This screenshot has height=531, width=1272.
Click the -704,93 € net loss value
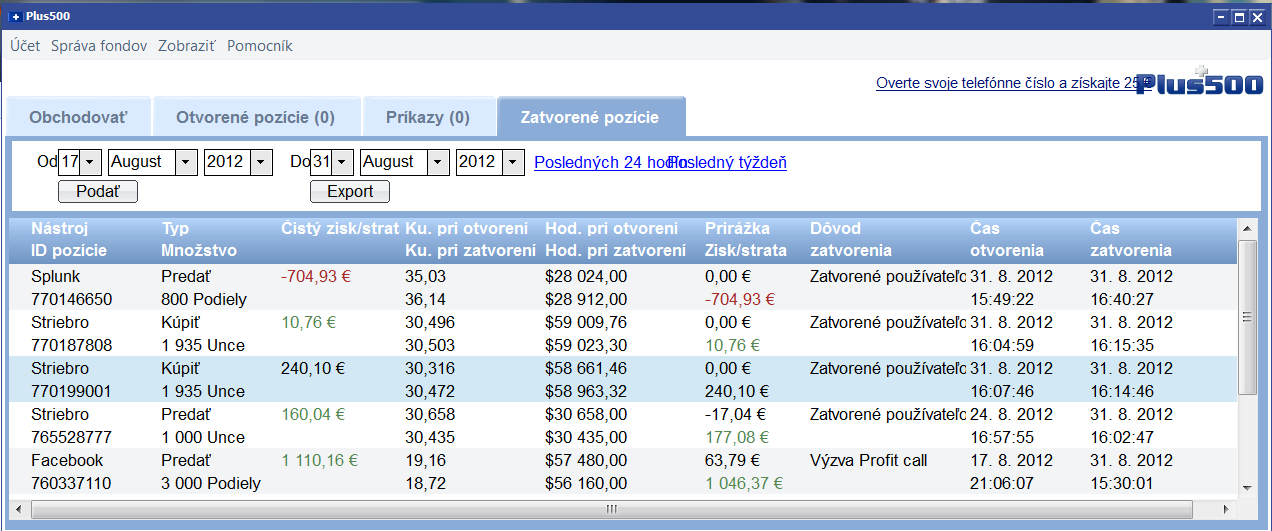pos(317,276)
